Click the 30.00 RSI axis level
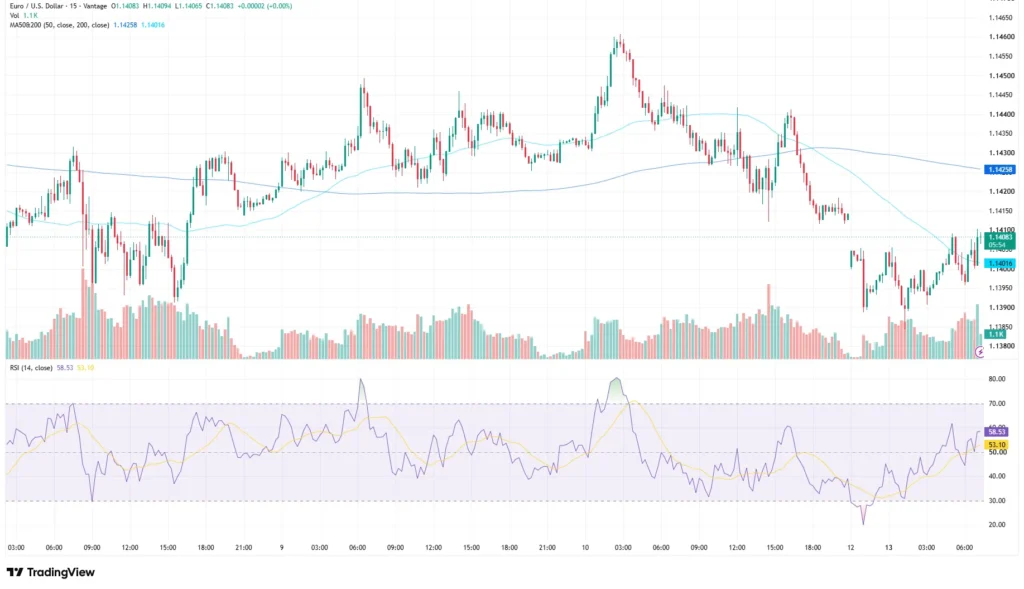 coord(997,501)
